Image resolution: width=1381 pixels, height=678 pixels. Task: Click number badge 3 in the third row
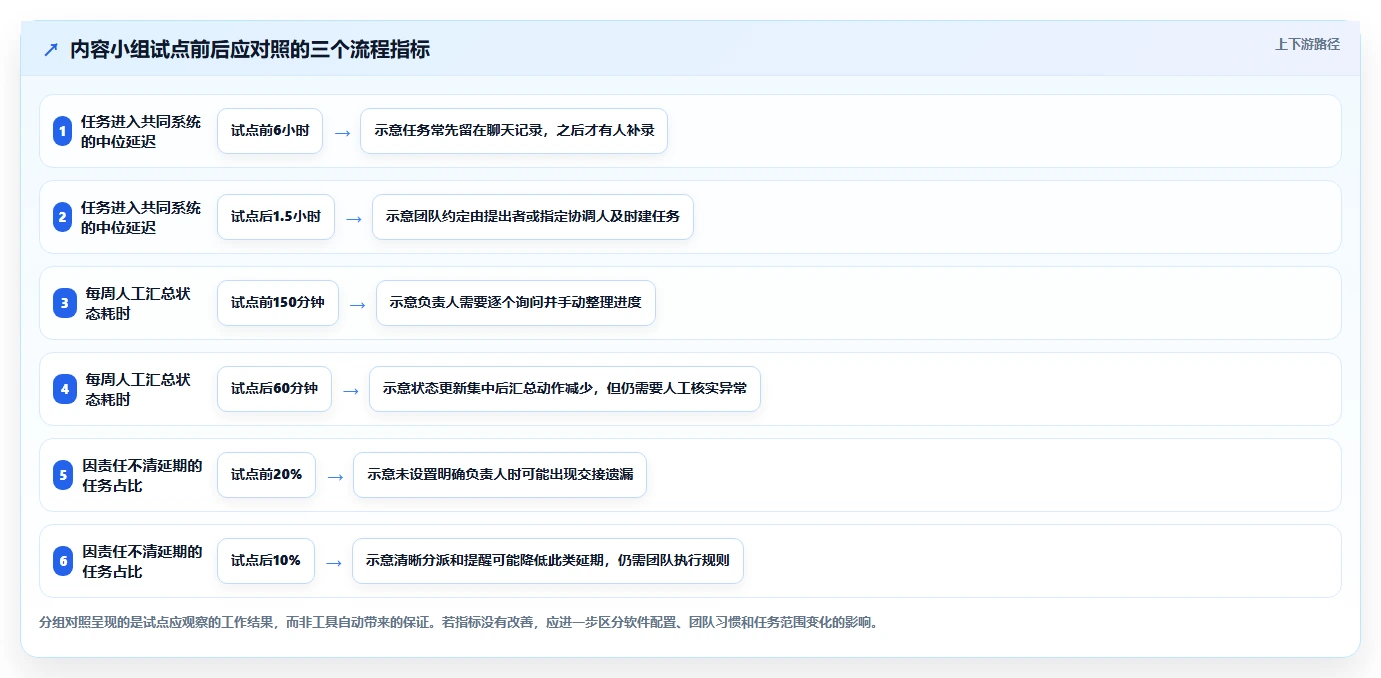[65, 303]
